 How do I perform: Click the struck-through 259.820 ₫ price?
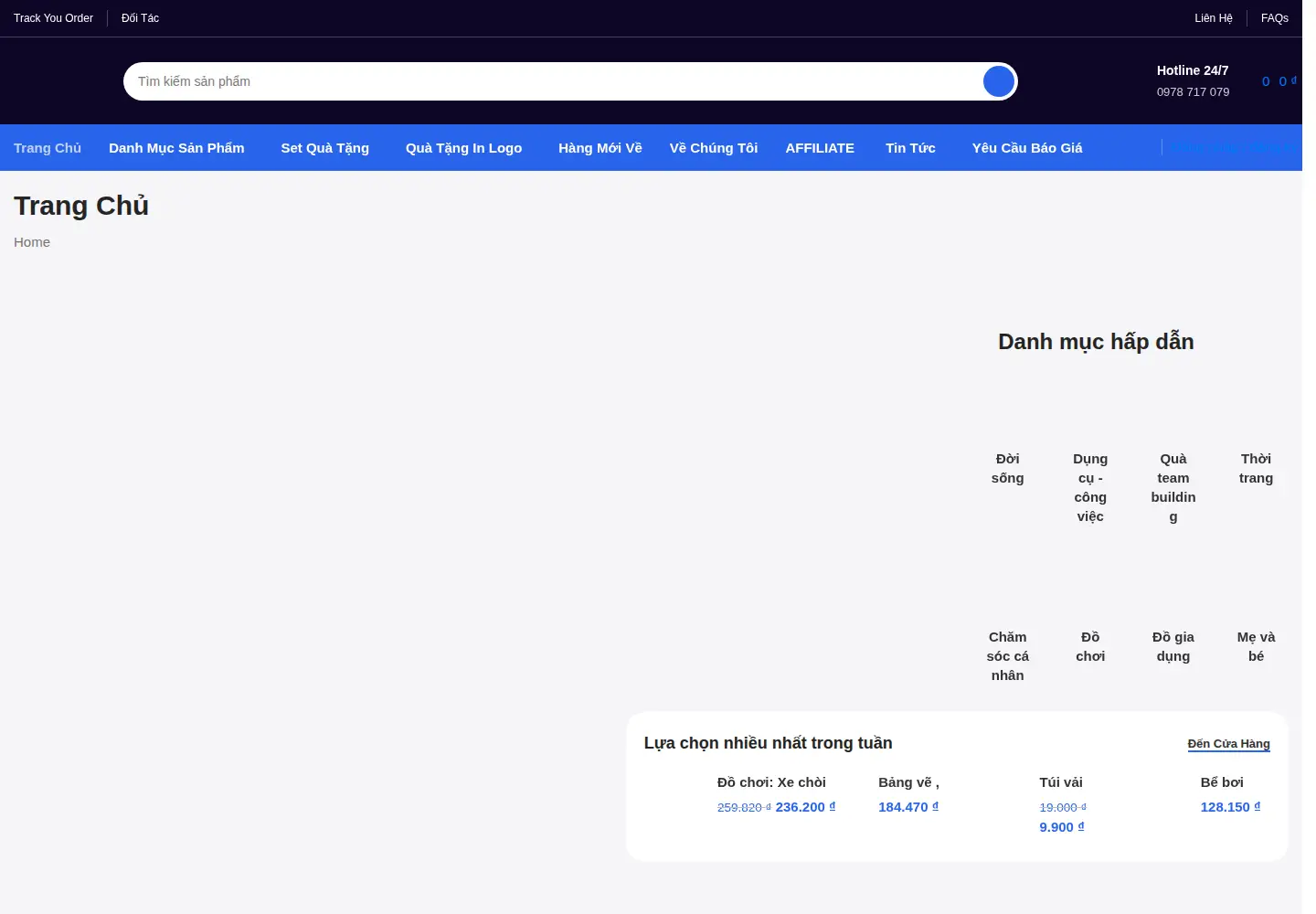744,808
